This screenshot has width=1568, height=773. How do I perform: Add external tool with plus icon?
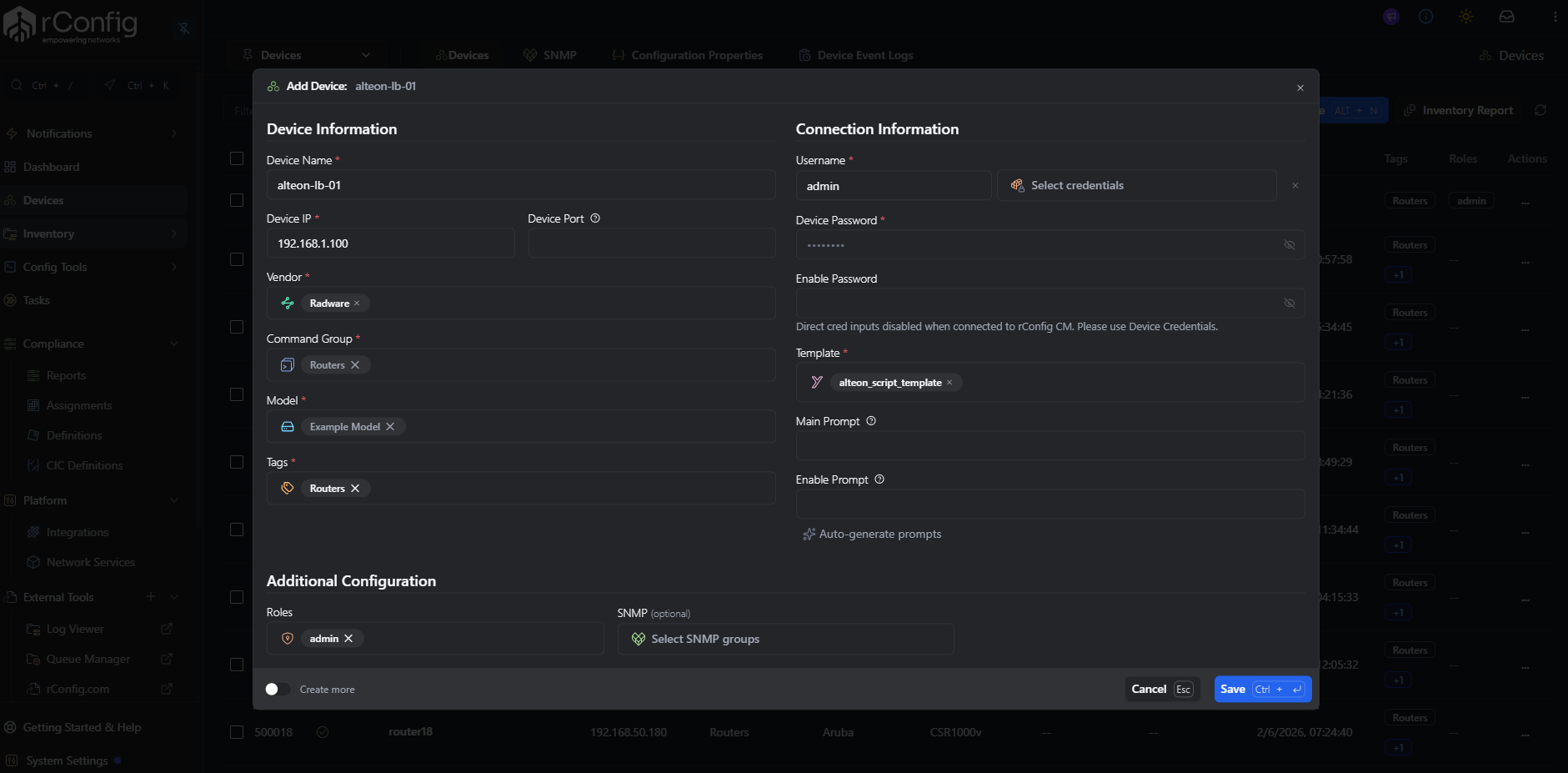151,596
